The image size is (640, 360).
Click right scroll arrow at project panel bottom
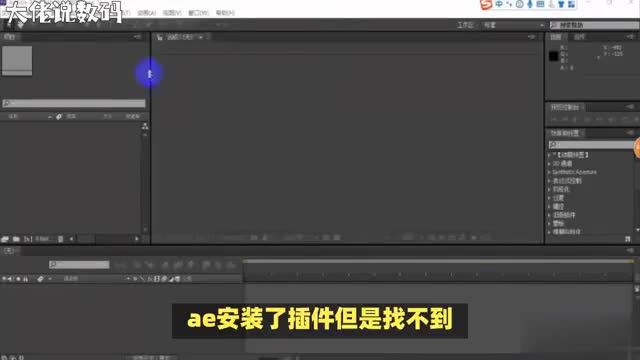pyautogui.click(x=137, y=239)
